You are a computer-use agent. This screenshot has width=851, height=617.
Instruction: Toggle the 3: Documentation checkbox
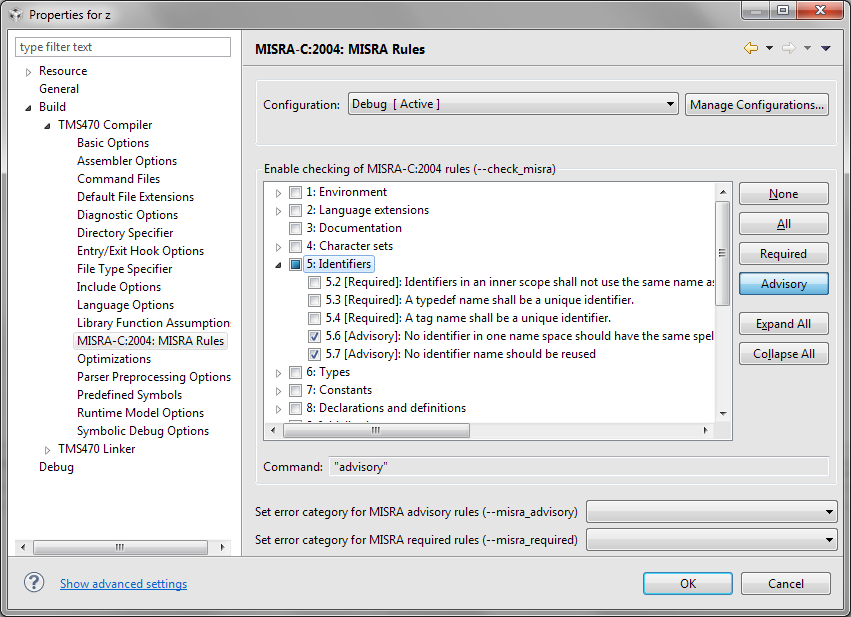tap(295, 228)
